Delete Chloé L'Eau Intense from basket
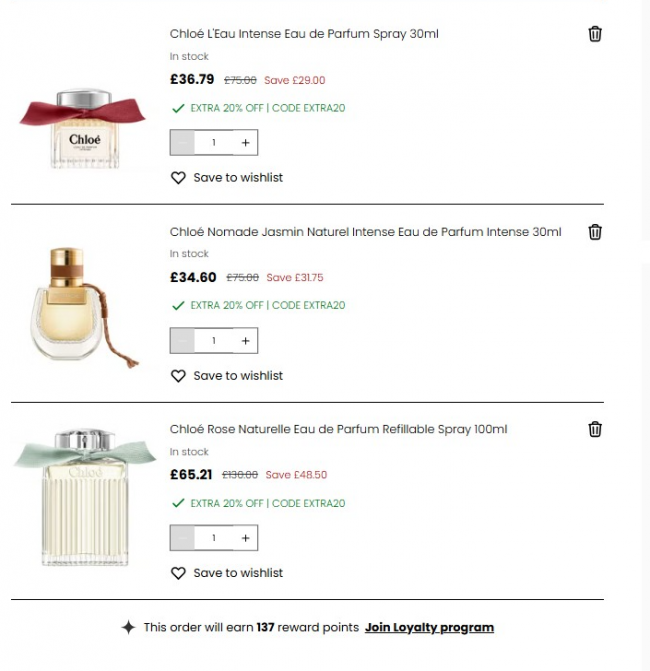The image size is (650, 671). coord(595,34)
